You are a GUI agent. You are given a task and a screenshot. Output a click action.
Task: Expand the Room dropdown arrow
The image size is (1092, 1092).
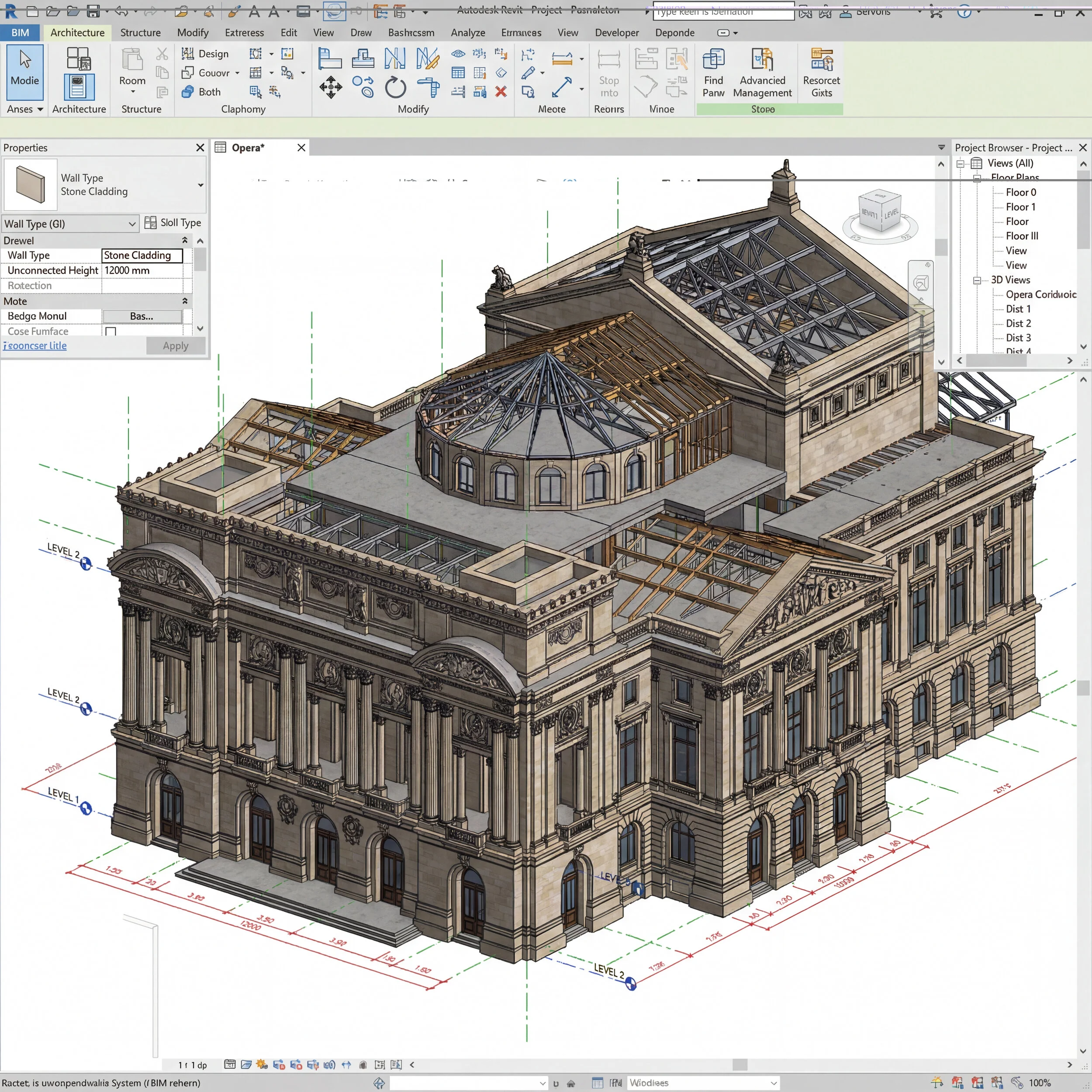click(133, 92)
